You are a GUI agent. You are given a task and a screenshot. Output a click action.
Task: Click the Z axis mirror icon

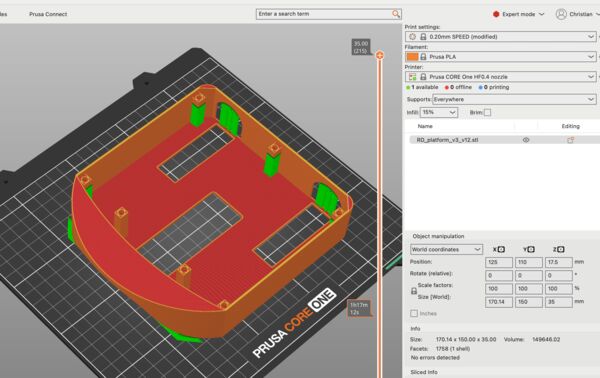(561, 249)
